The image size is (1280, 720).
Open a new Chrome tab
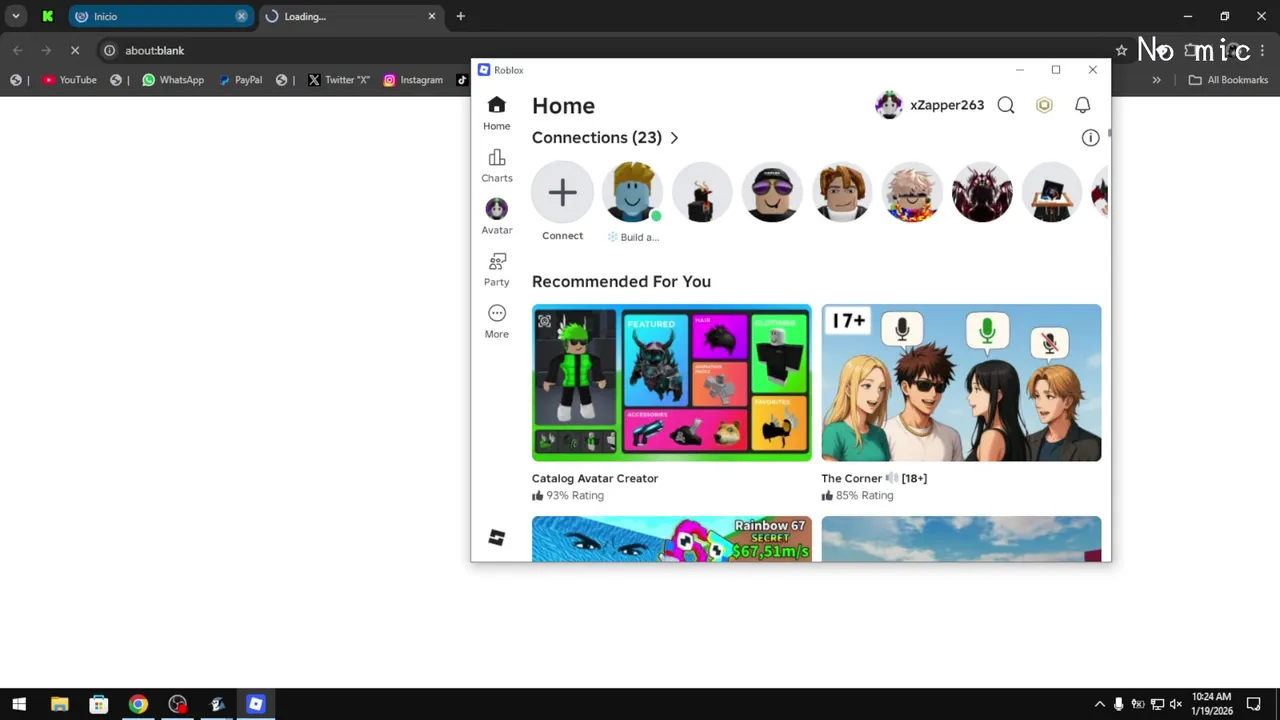click(460, 16)
